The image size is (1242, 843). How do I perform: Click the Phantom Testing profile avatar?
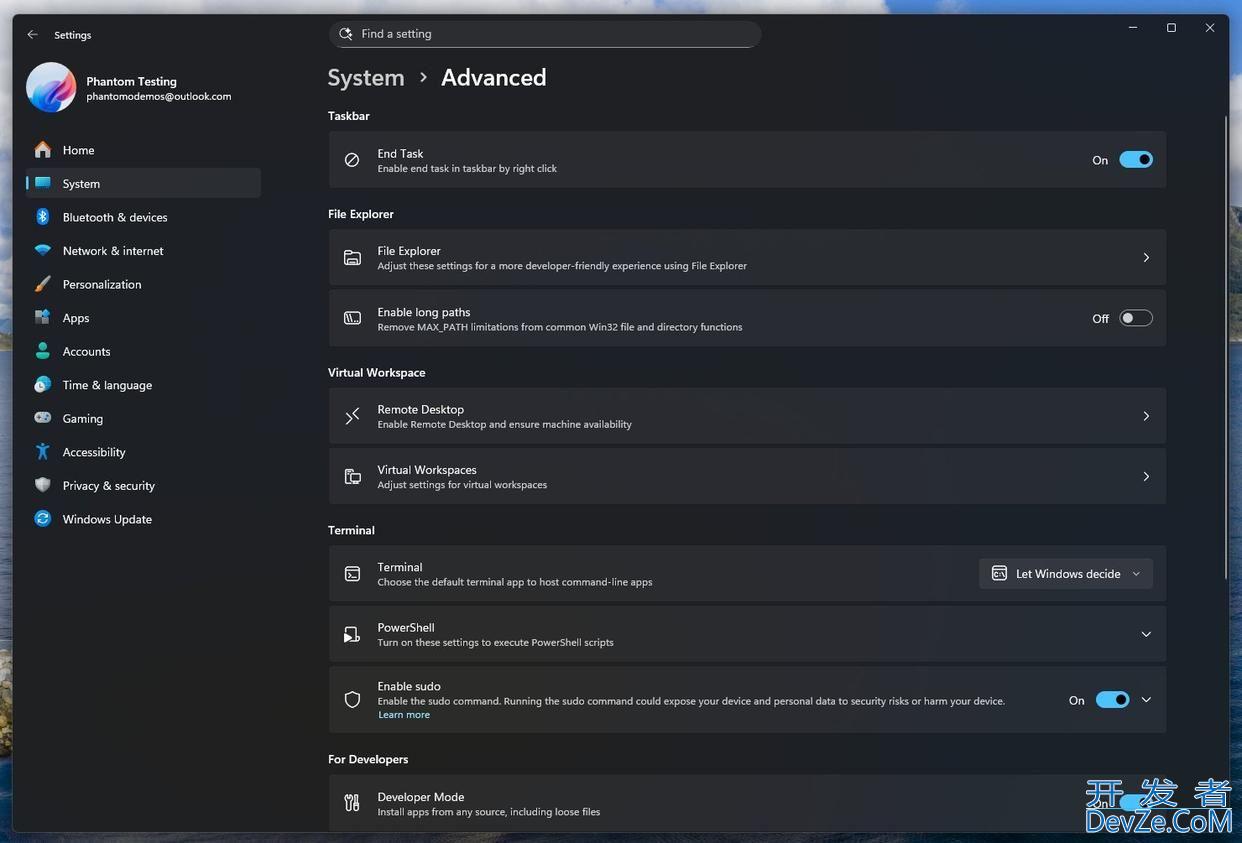pos(51,88)
